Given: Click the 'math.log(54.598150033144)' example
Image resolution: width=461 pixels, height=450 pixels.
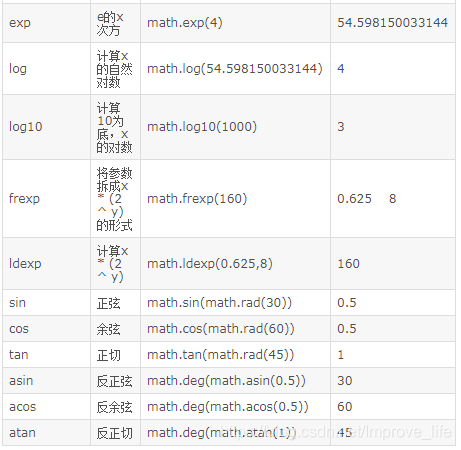Looking at the screenshot, I should click(235, 69).
